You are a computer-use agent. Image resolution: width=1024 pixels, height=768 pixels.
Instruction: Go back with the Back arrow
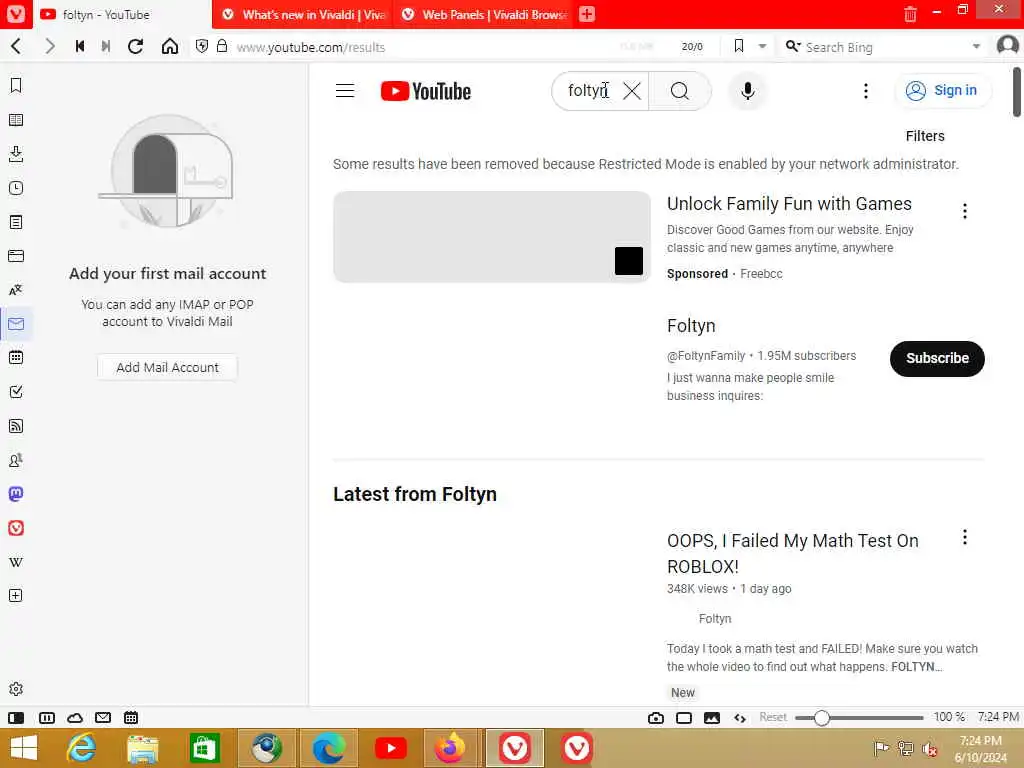click(17, 46)
